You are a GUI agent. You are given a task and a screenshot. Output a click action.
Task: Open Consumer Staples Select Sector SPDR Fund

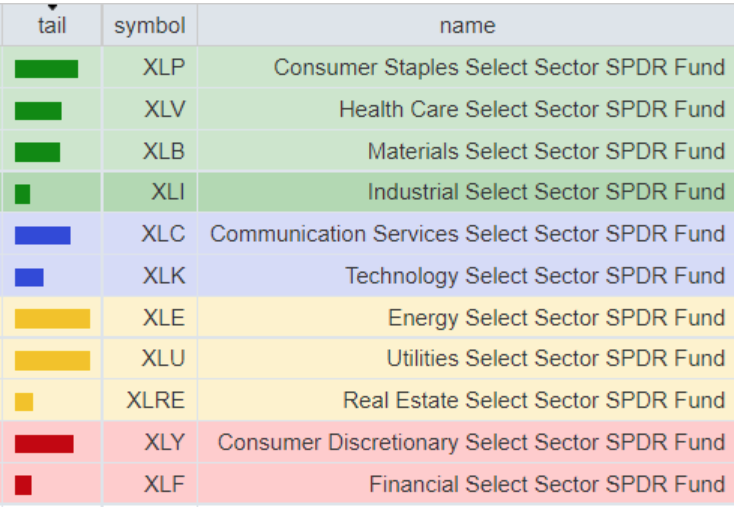[499, 68]
